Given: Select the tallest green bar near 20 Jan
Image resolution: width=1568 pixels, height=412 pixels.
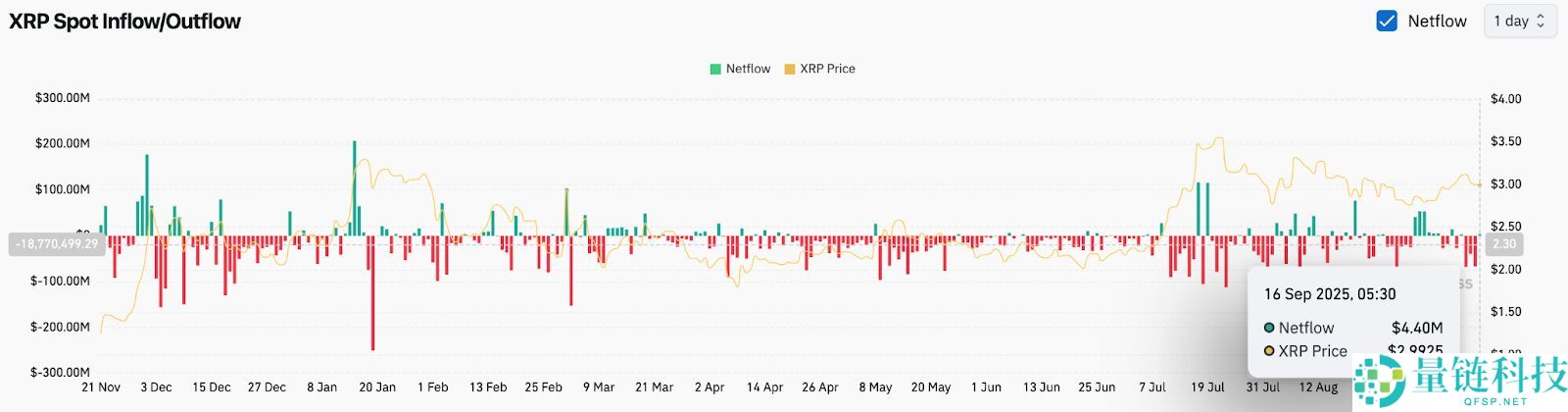Looking at the screenshot, I should (354, 188).
